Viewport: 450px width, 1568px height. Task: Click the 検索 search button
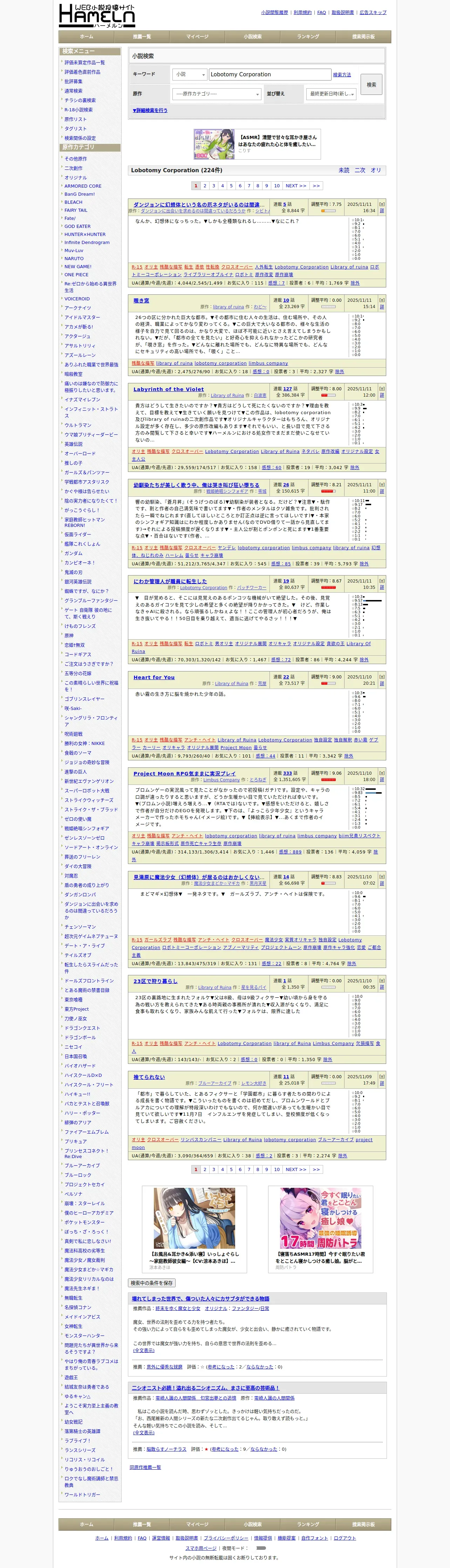coord(371,85)
